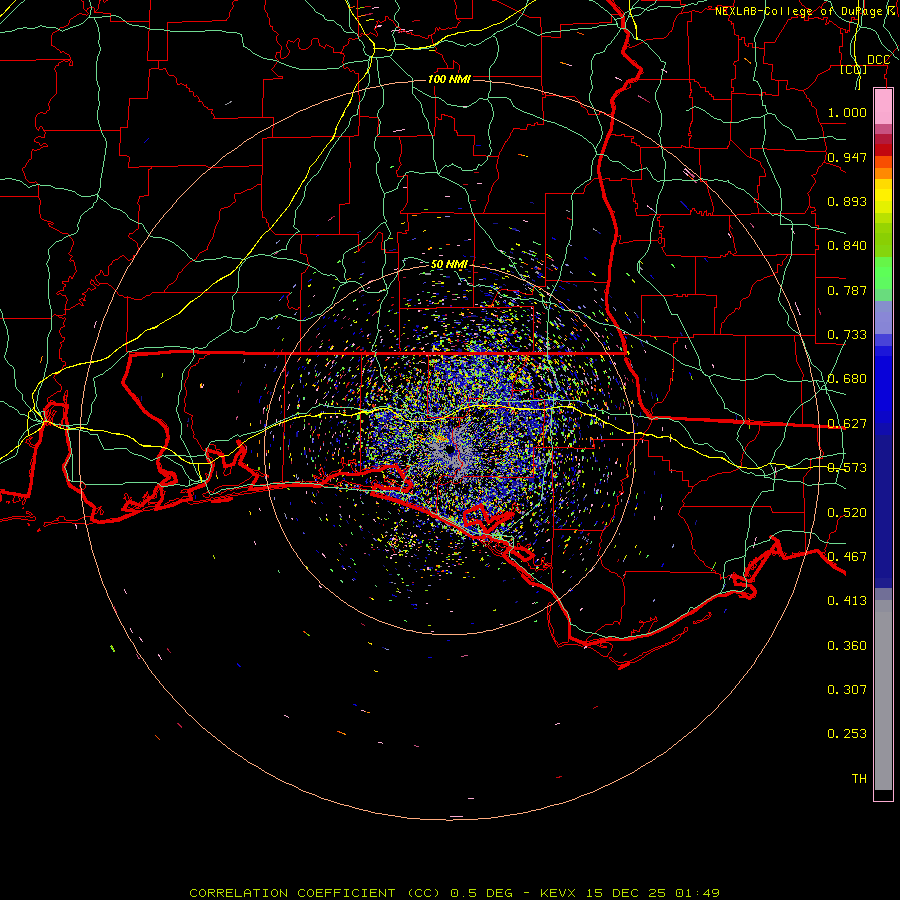Click the 0.893 legend value

pyautogui.click(x=847, y=201)
